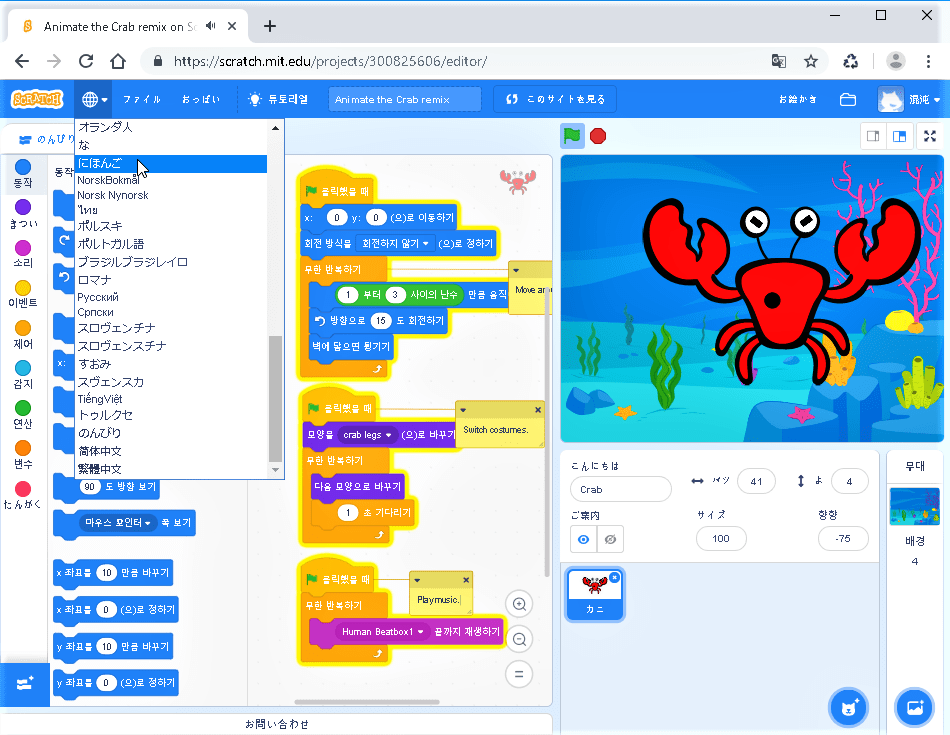
Task: Select にほんご in language list
Action: point(171,164)
